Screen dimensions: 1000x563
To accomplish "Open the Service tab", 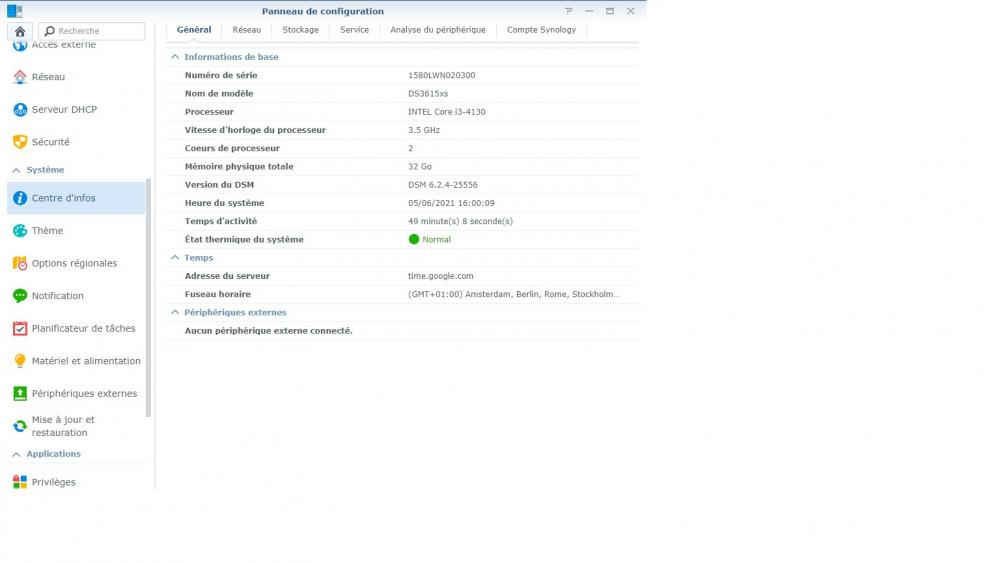I will pos(354,30).
